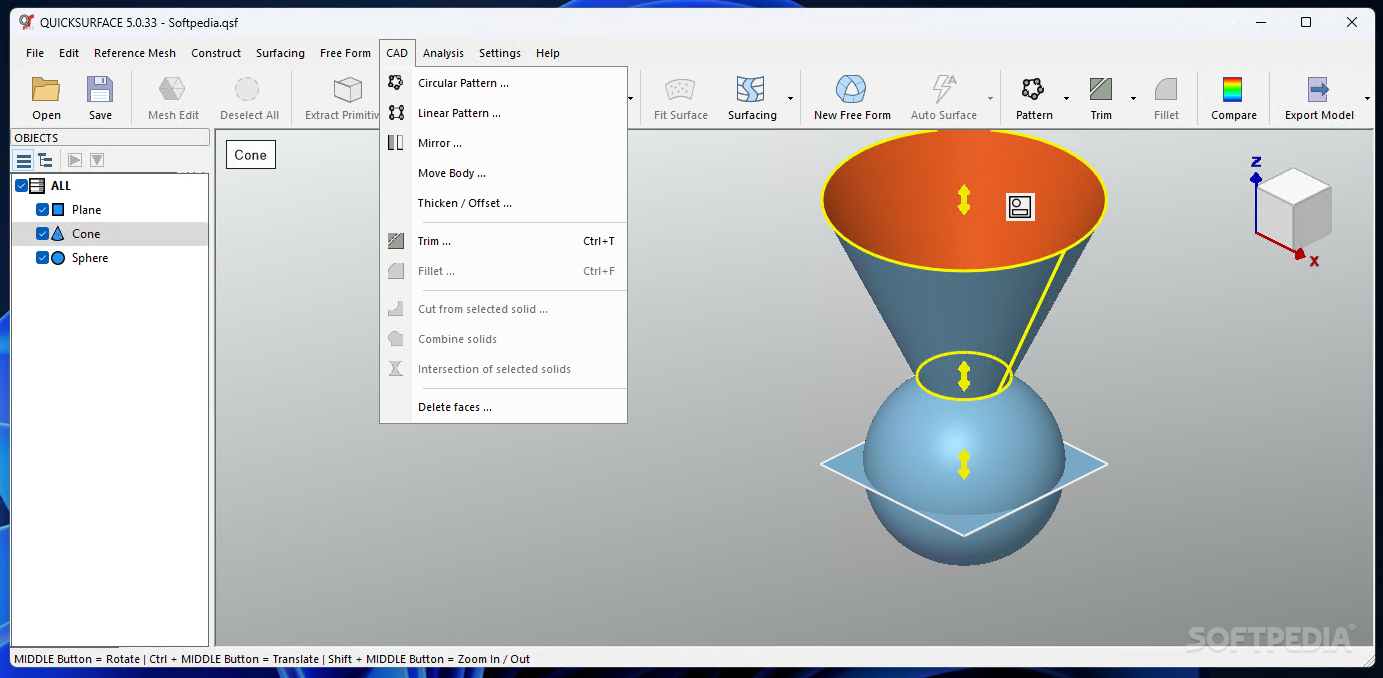1383x678 pixels.
Task: Click the Extract Primitive cube icon
Action: click(x=347, y=89)
